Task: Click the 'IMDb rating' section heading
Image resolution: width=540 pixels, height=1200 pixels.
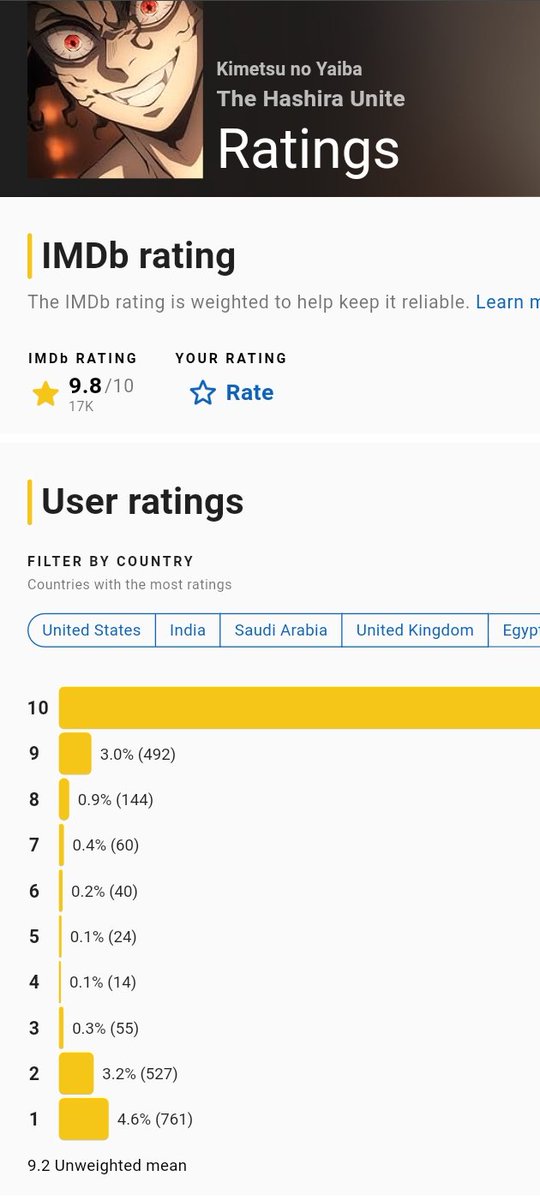Action: click(139, 257)
